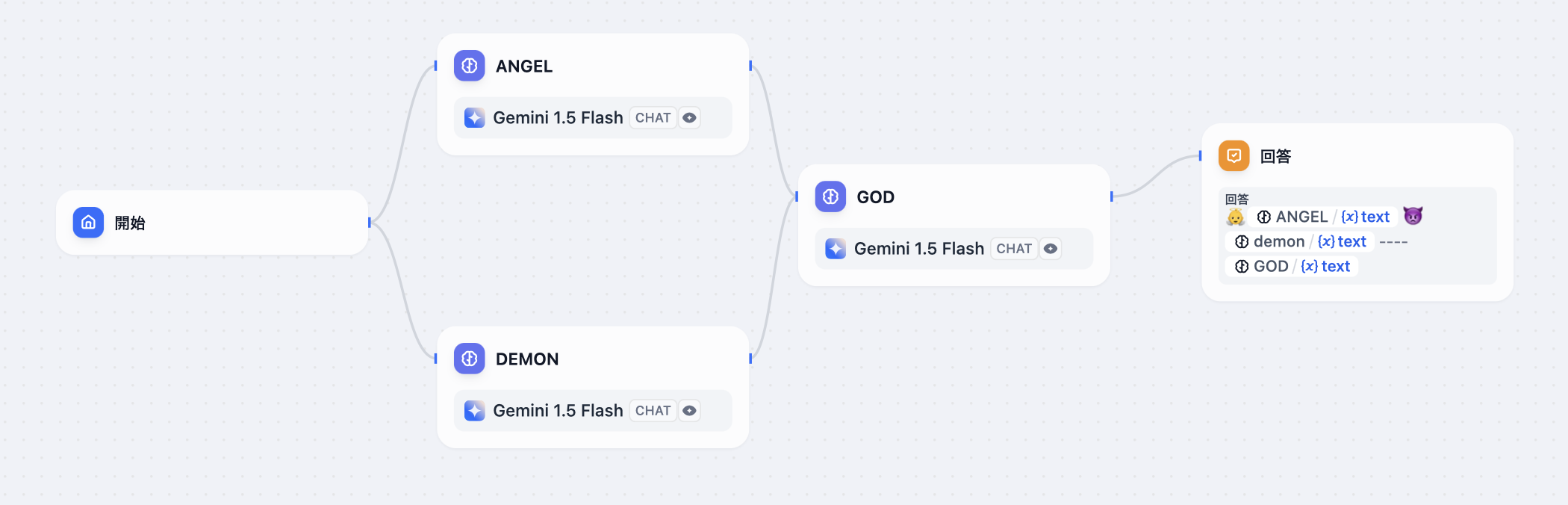This screenshot has height=505, width=1568.
Task: Click the purple devil emoji in 回答 node
Action: point(1413,216)
